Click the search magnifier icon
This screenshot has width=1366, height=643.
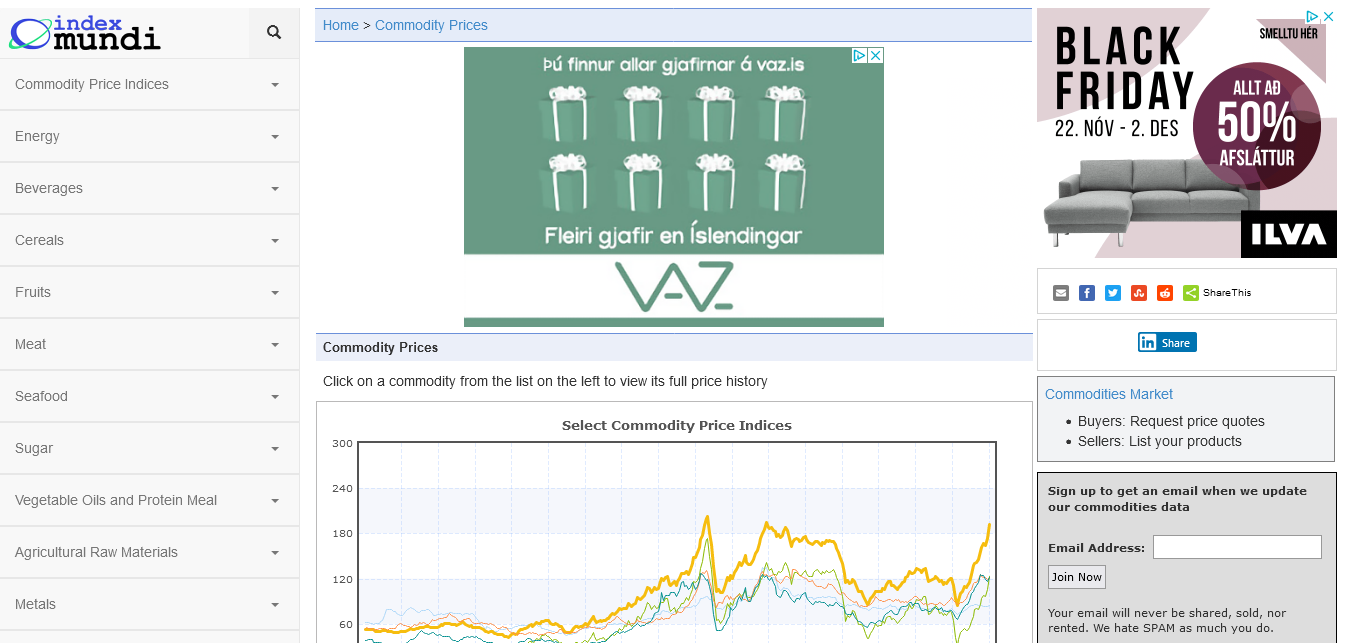click(x=274, y=33)
